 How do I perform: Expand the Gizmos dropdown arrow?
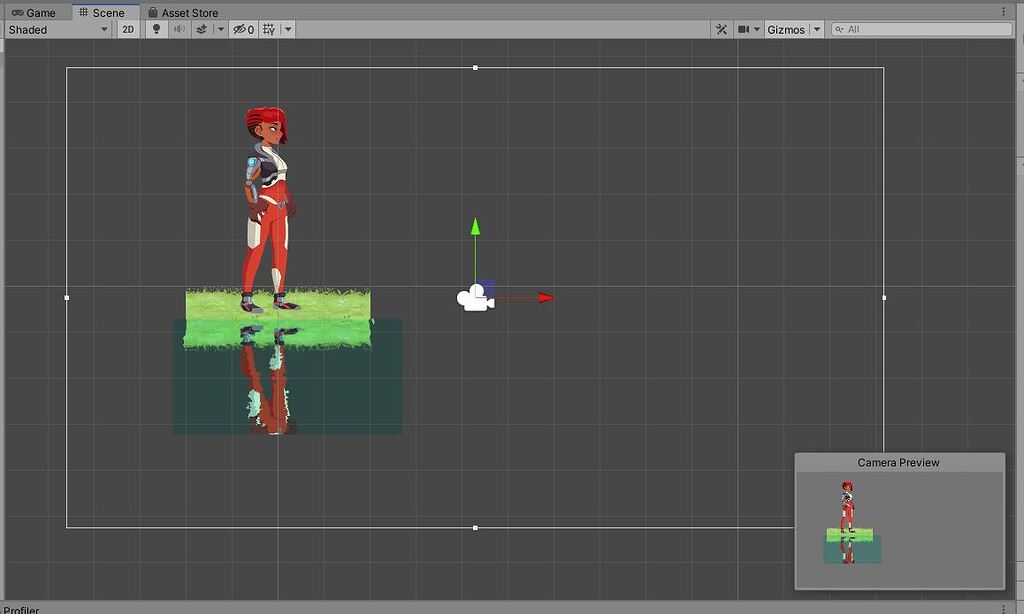tap(816, 29)
